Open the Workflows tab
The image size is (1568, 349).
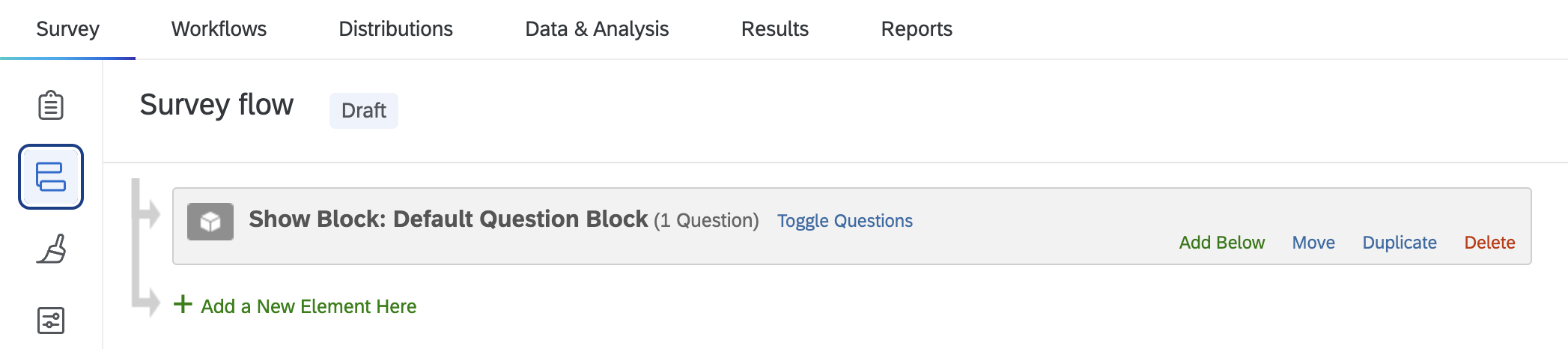coord(219,28)
